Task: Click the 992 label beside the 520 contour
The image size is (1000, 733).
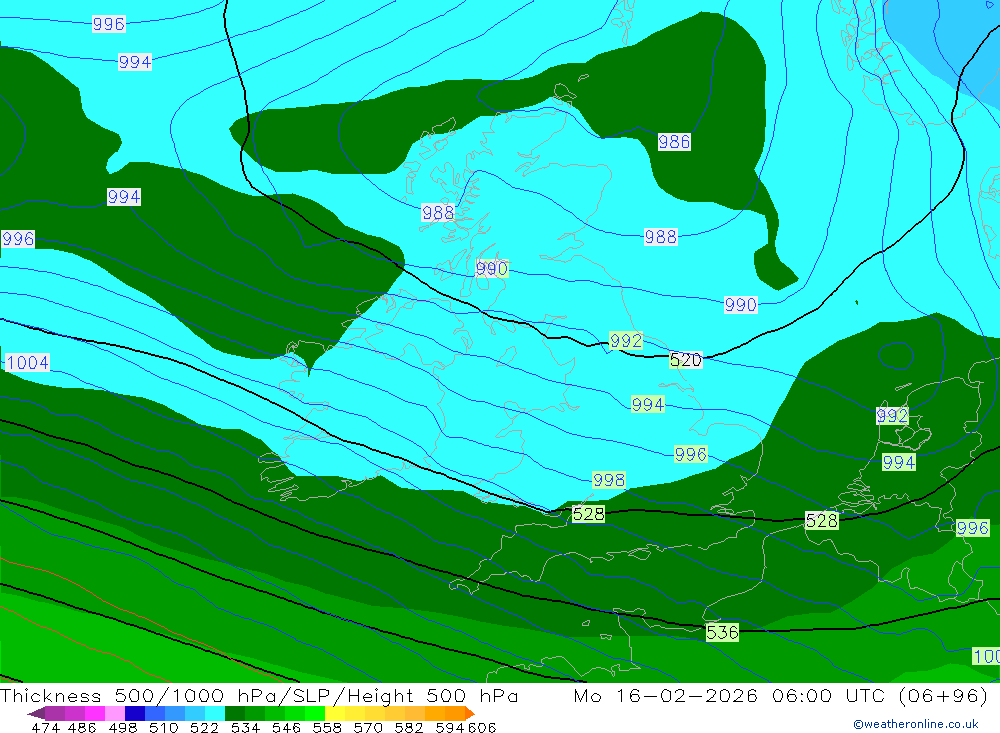Action: coord(626,341)
